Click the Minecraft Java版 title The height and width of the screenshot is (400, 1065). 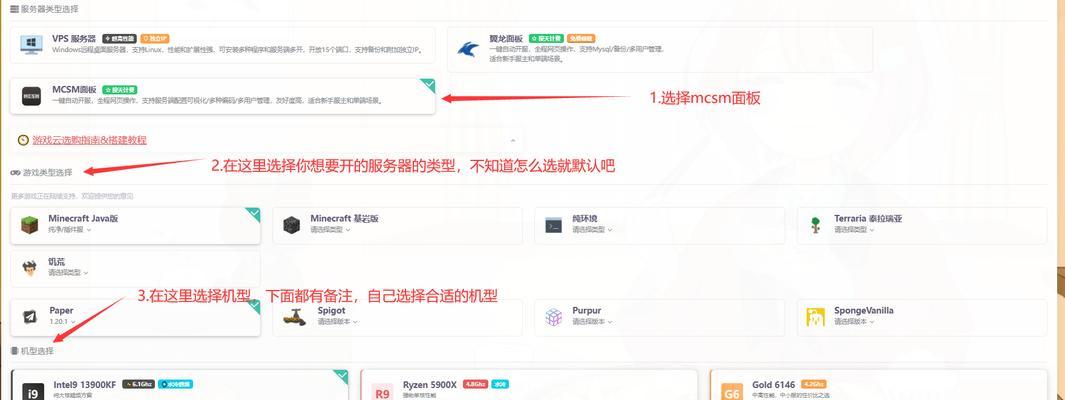click(84, 219)
